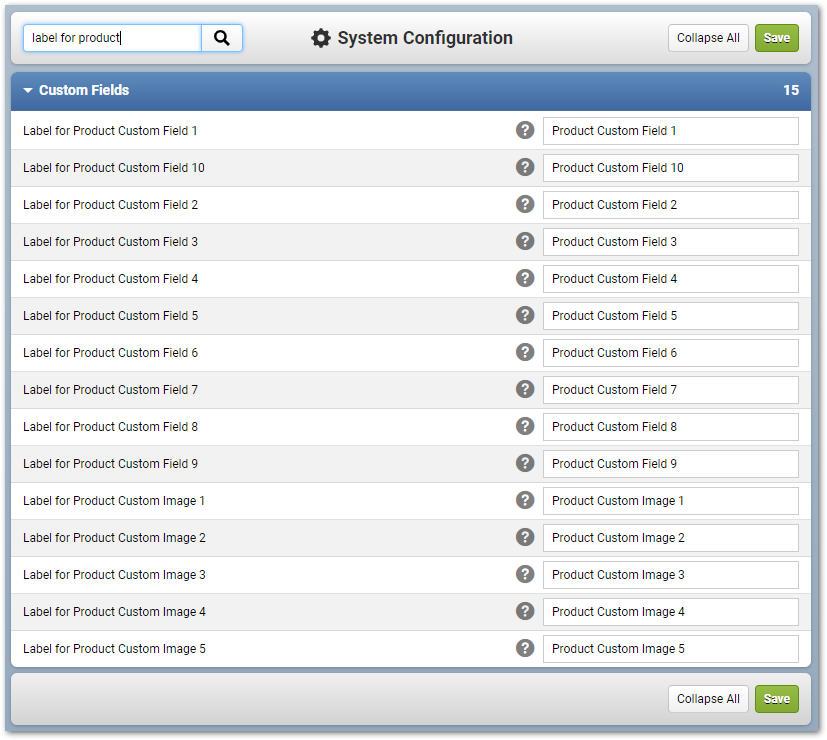The image size is (827, 740).
Task: Edit the Product Custom Field 3 value
Action: click(x=670, y=242)
